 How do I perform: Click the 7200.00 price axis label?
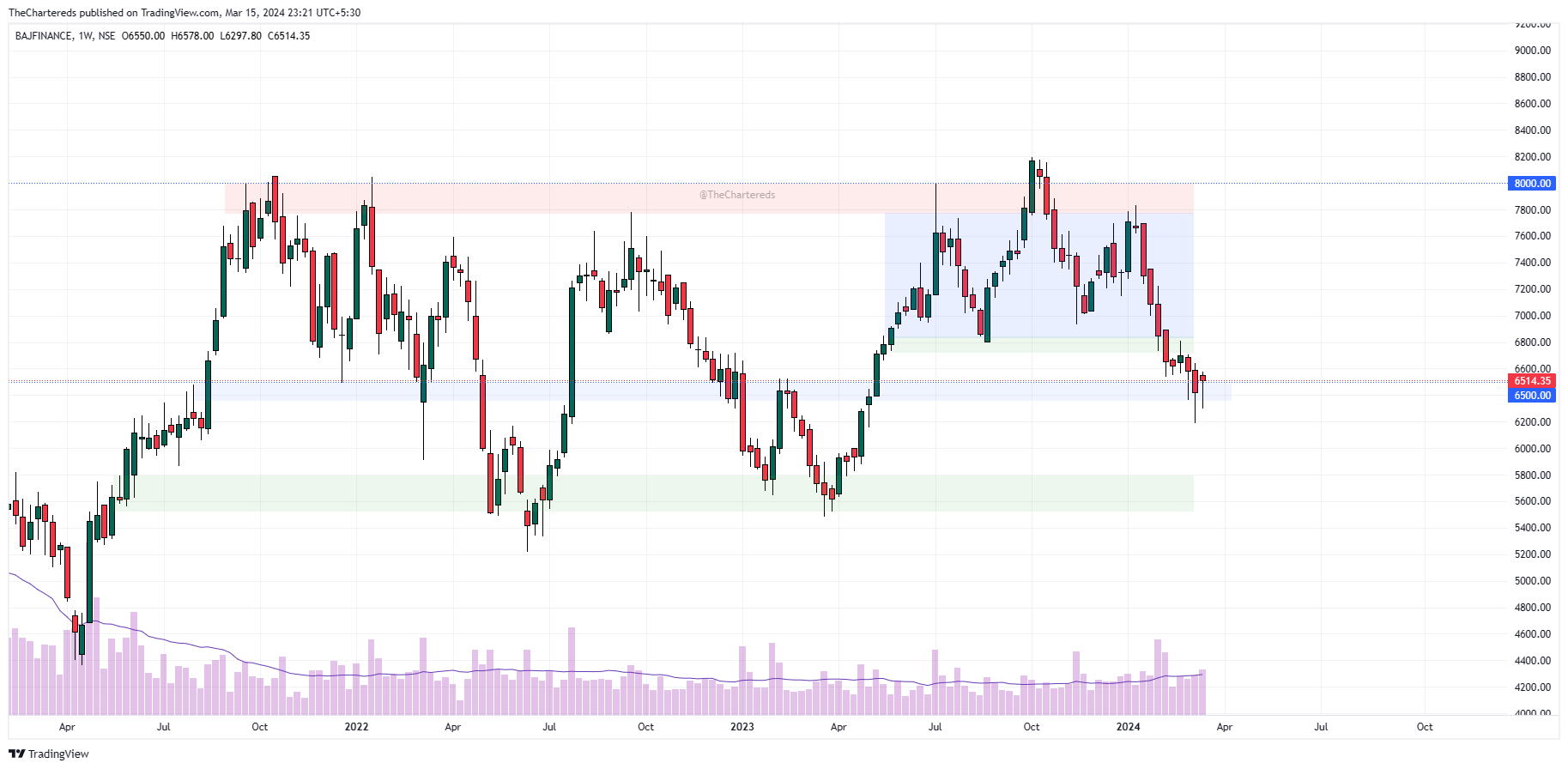[1532, 289]
